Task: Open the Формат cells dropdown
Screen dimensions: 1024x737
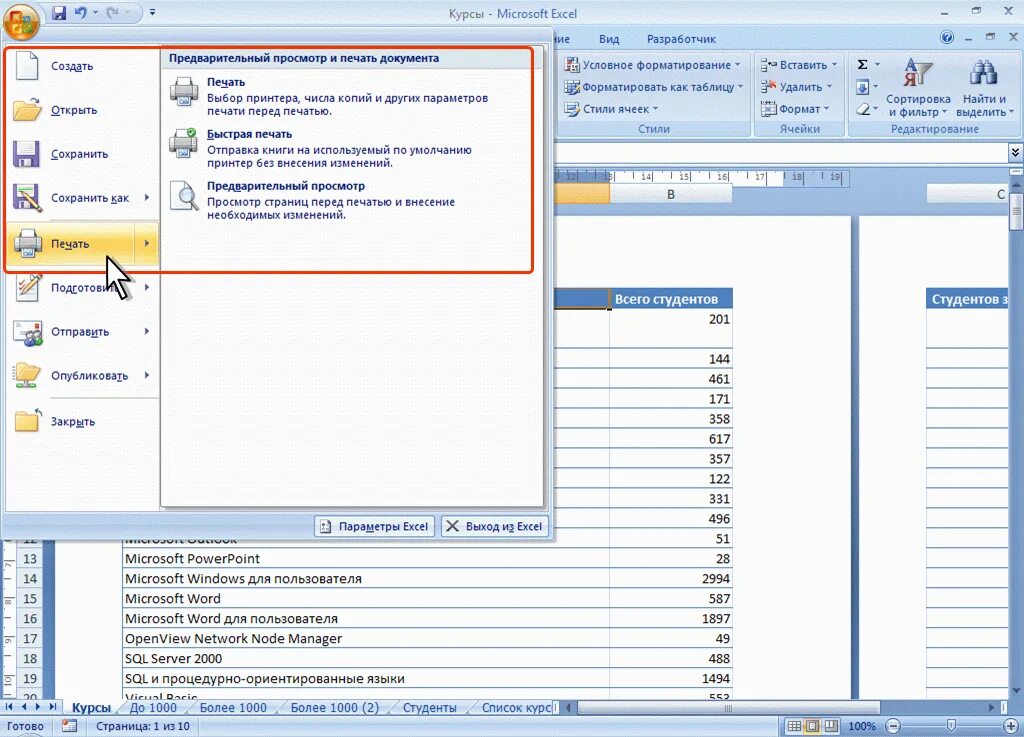Action: tap(795, 109)
